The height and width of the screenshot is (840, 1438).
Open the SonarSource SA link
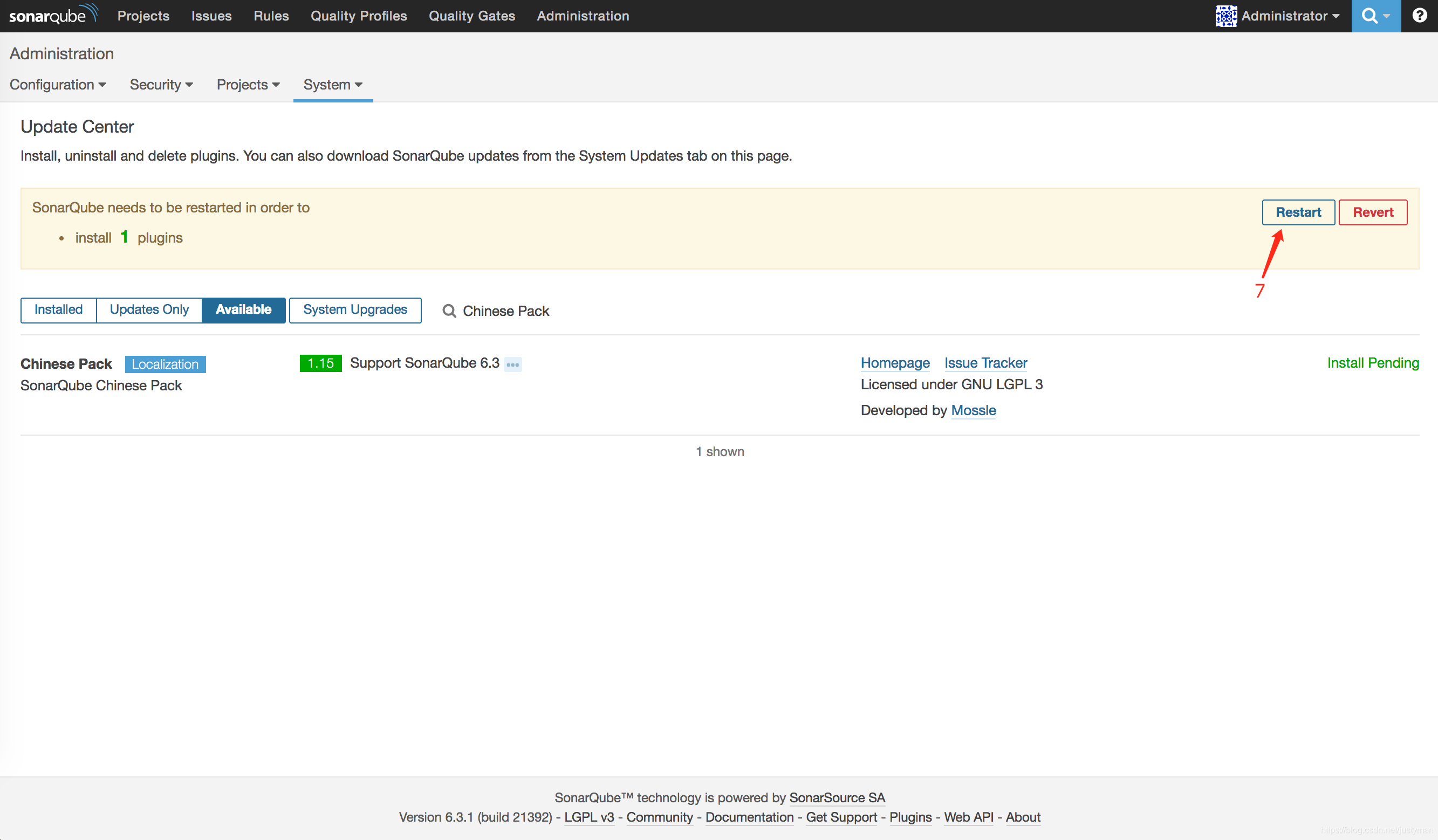coord(837,797)
